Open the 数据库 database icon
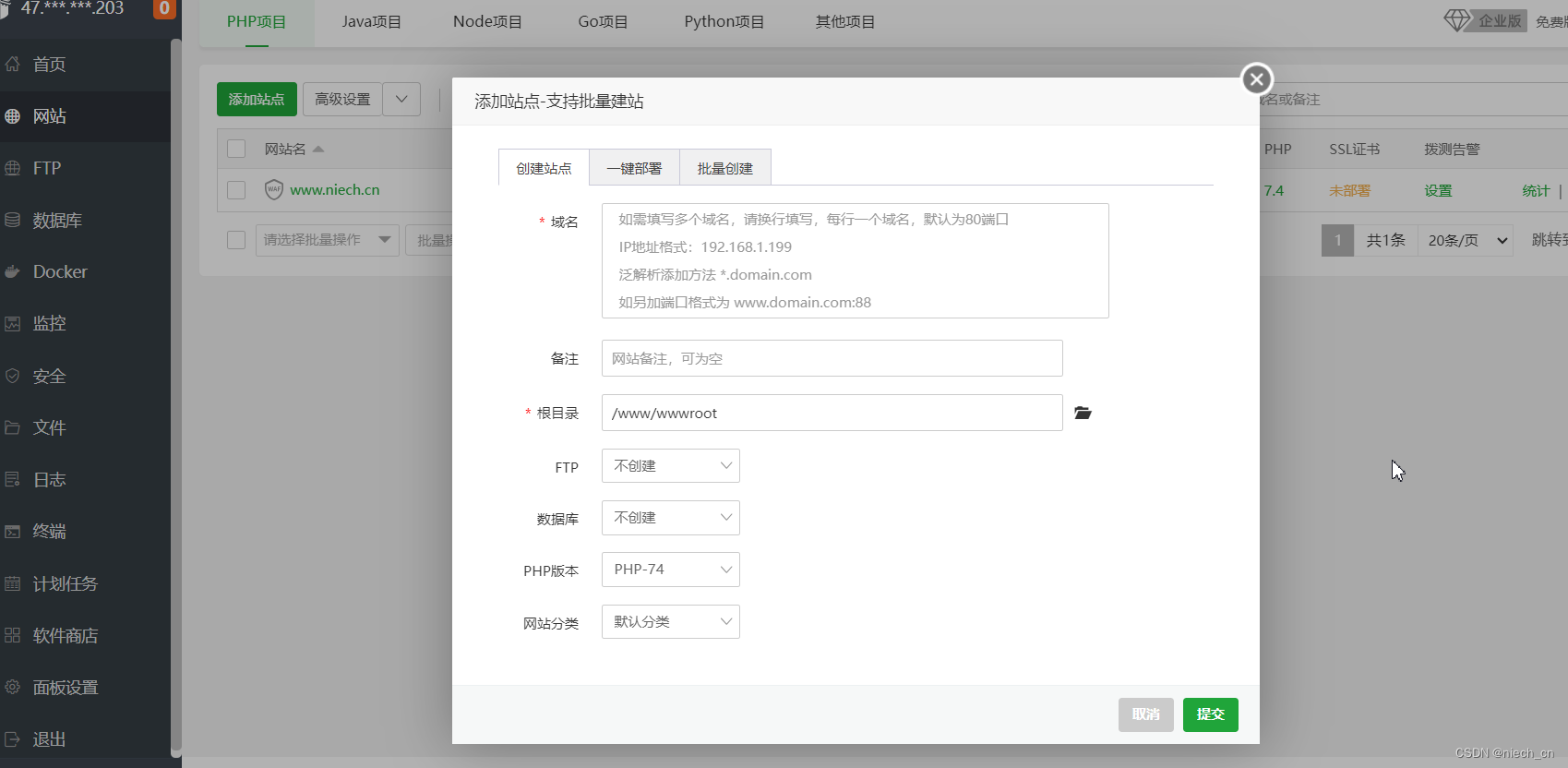1568x768 pixels. tap(13, 220)
